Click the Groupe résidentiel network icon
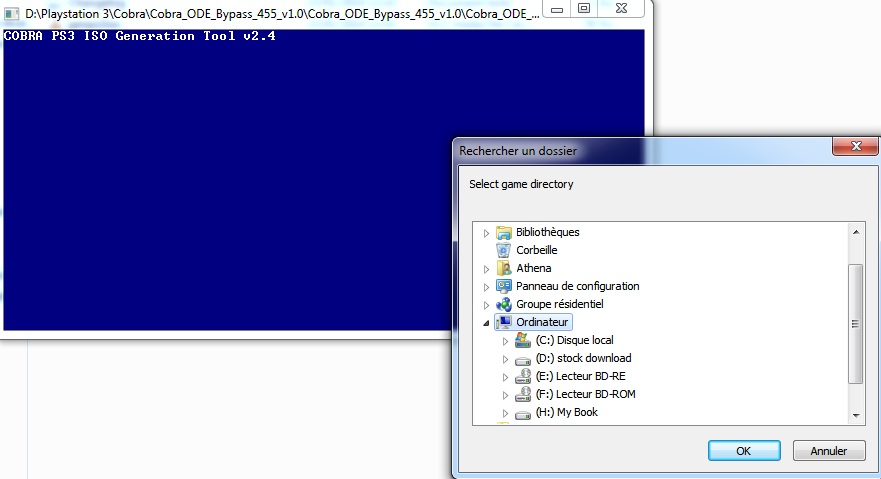The width and height of the screenshot is (881, 479). 504,304
